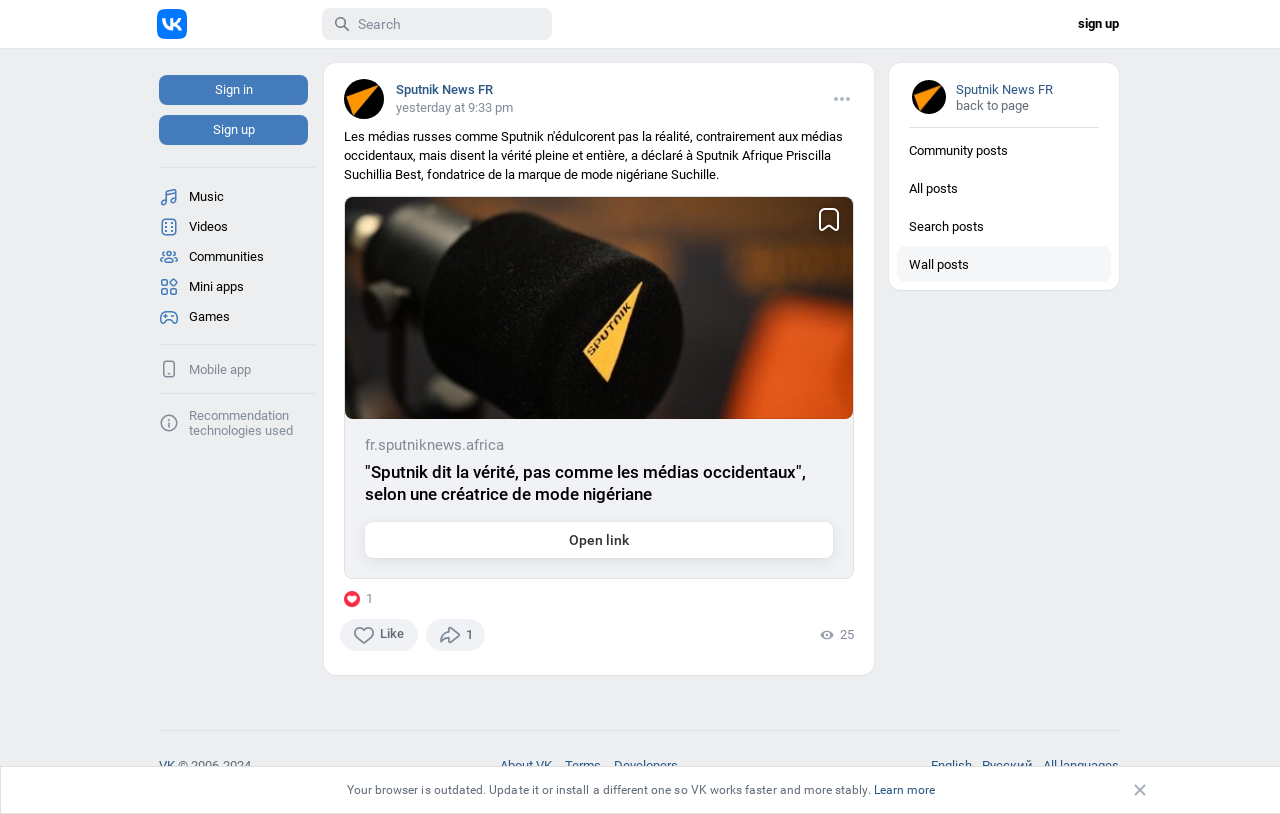1280x814 pixels.
Task: Click the Recommendation technologies info icon
Action: pyautogui.click(x=169, y=423)
